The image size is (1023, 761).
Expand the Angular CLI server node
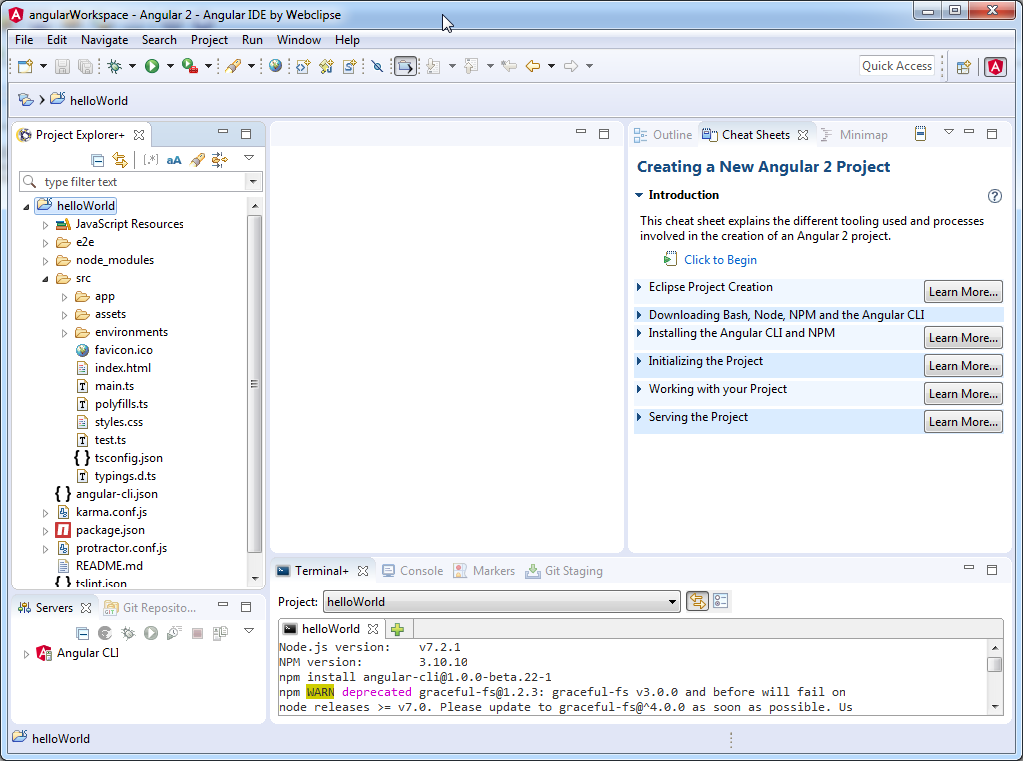[26, 653]
